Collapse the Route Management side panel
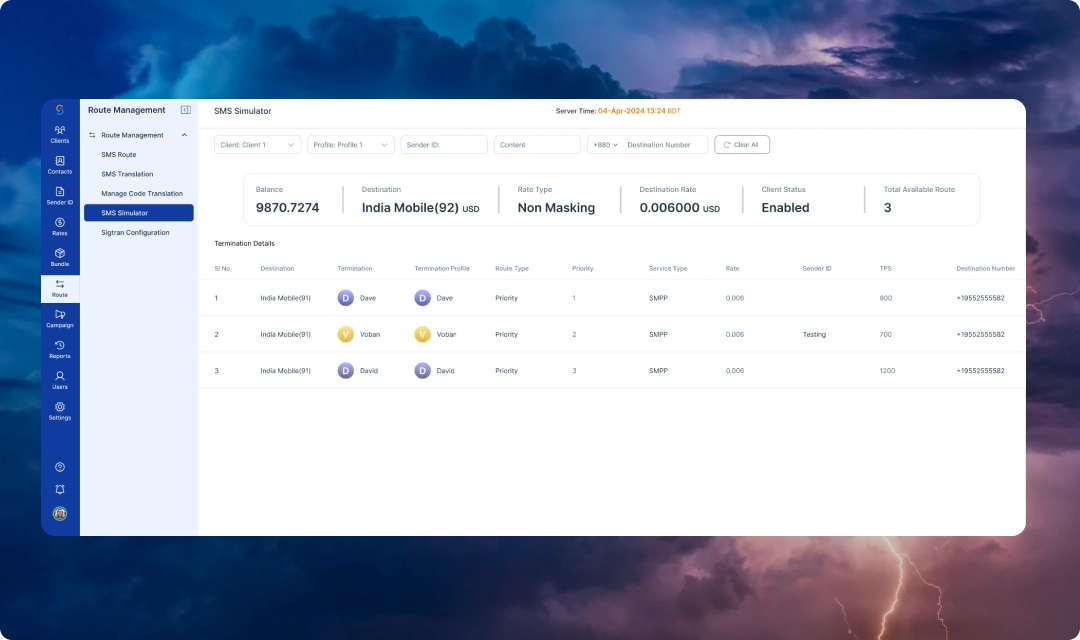This screenshot has height=640, width=1080. coord(185,110)
